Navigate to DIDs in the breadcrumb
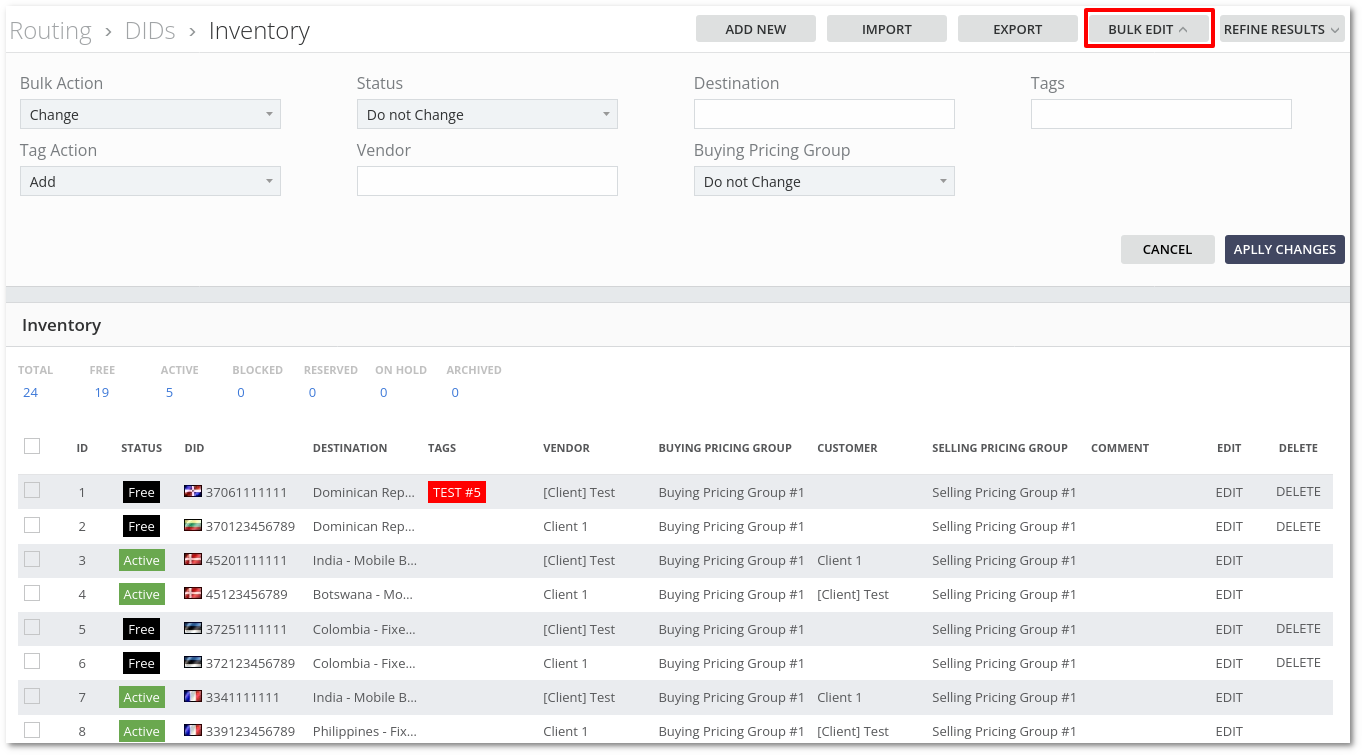This screenshot has width=1362, height=755. (x=150, y=31)
